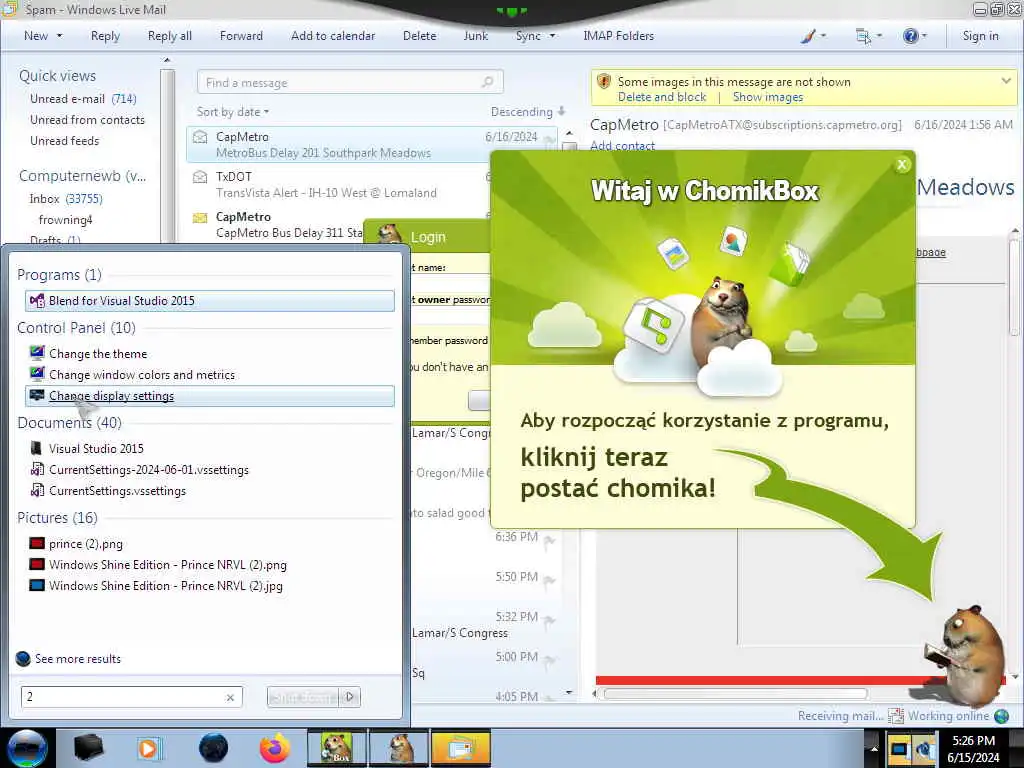The width and height of the screenshot is (1024, 768).
Task: Switch to Windows Live Mail taskbar button
Action: (460, 748)
